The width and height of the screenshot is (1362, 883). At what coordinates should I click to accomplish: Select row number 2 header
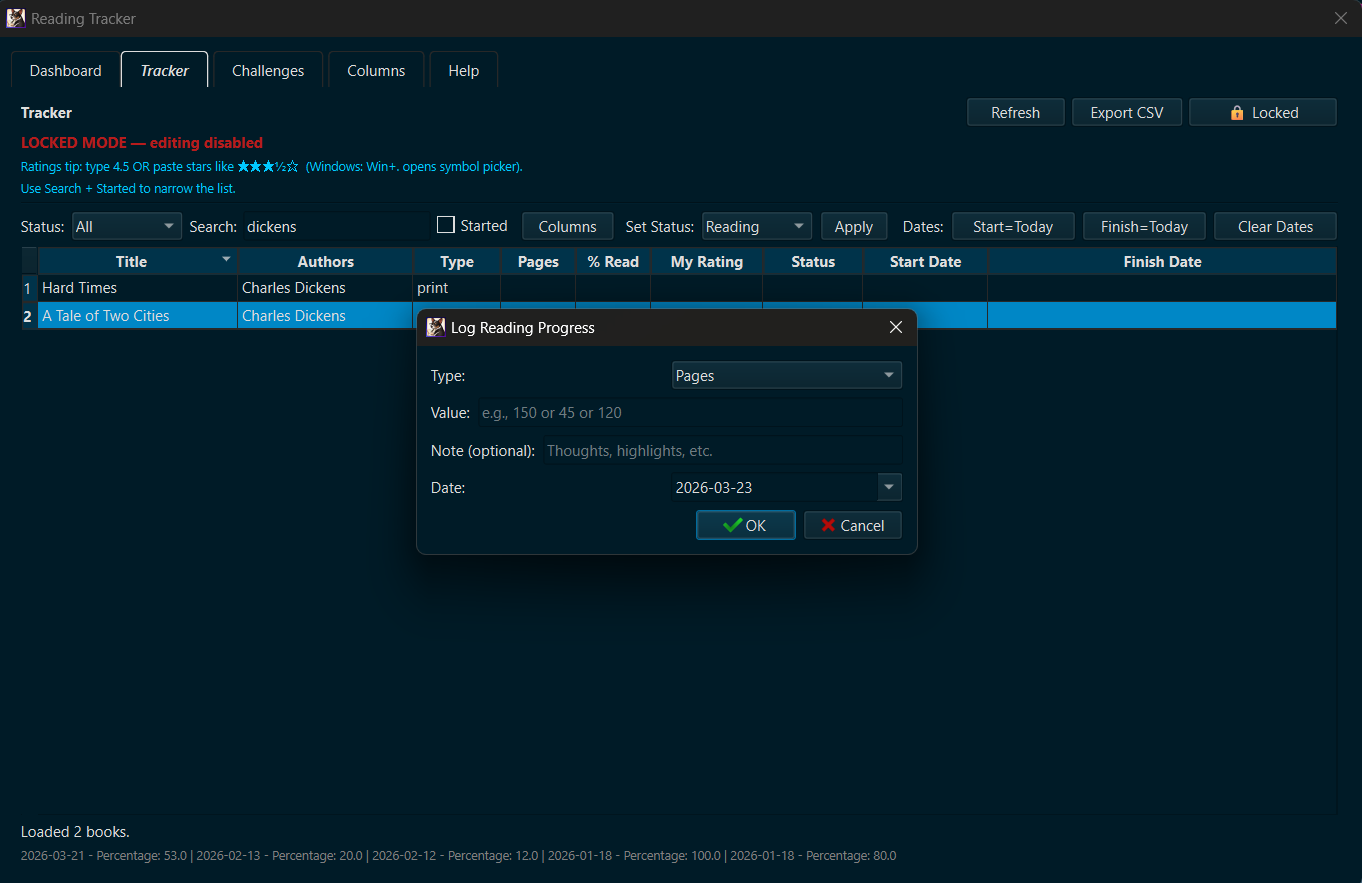pyautogui.click(x=29, y=315)
